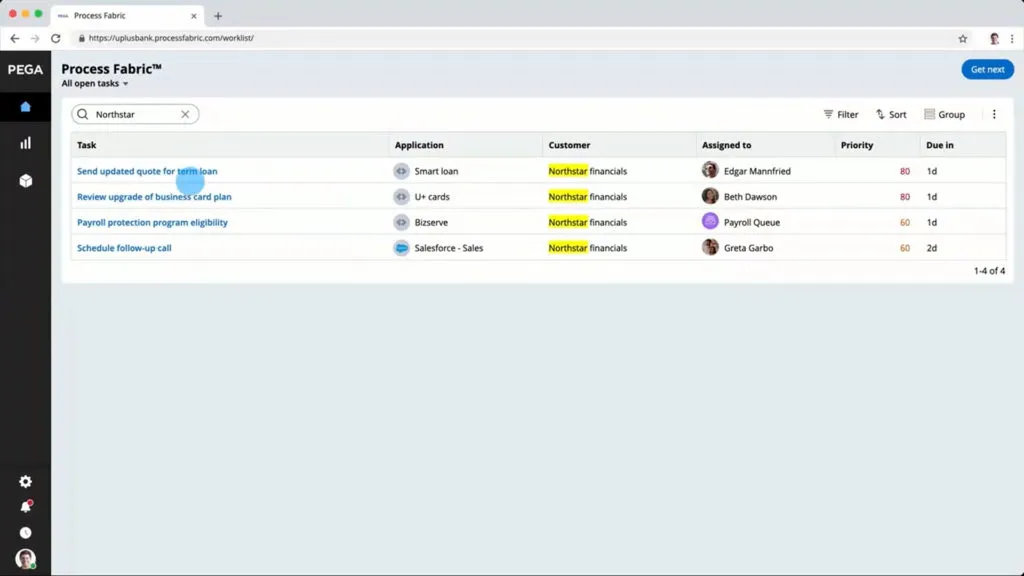1024x576 pixels.
Task: Click the 2d due value
Action: 931,248
